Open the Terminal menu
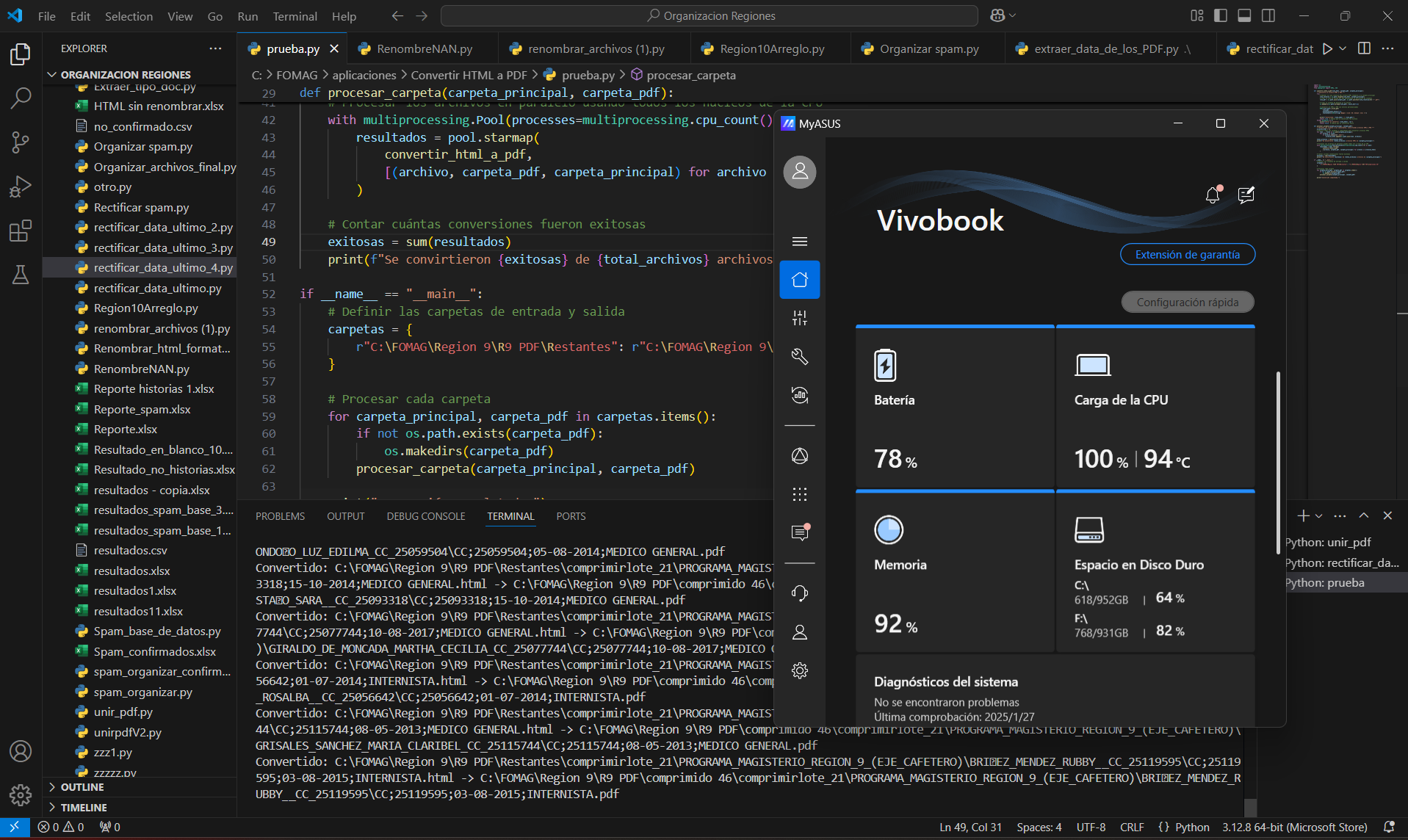This screenshot has width=1408, height=840. tap(295, 16)
